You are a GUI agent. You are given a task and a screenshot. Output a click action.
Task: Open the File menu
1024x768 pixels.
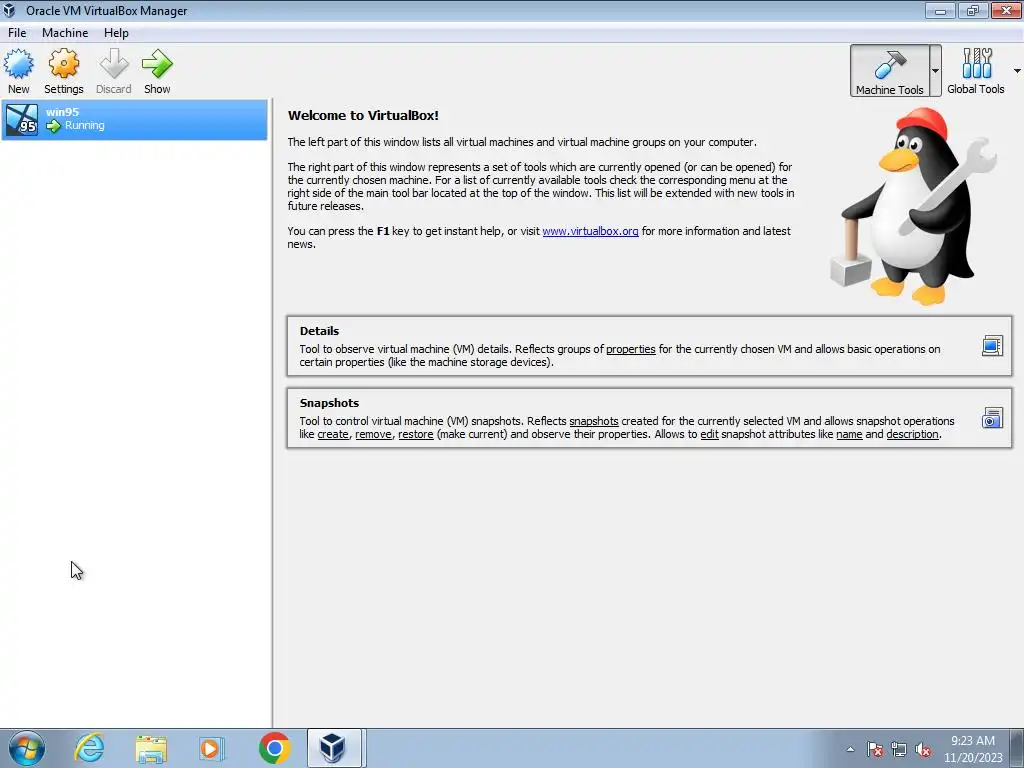[x=17, y=33]
